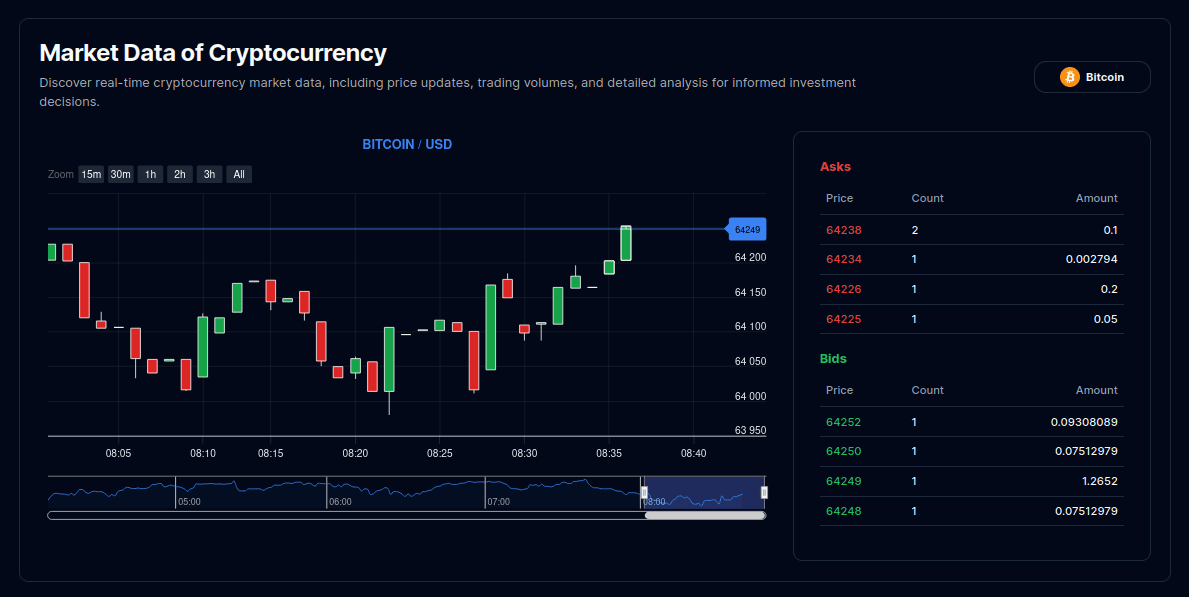Image resolution: width=1189 pixels, height=597 pixels.
Task: Click the orange Bitcoin logo icon
Action: (1069, 77)
